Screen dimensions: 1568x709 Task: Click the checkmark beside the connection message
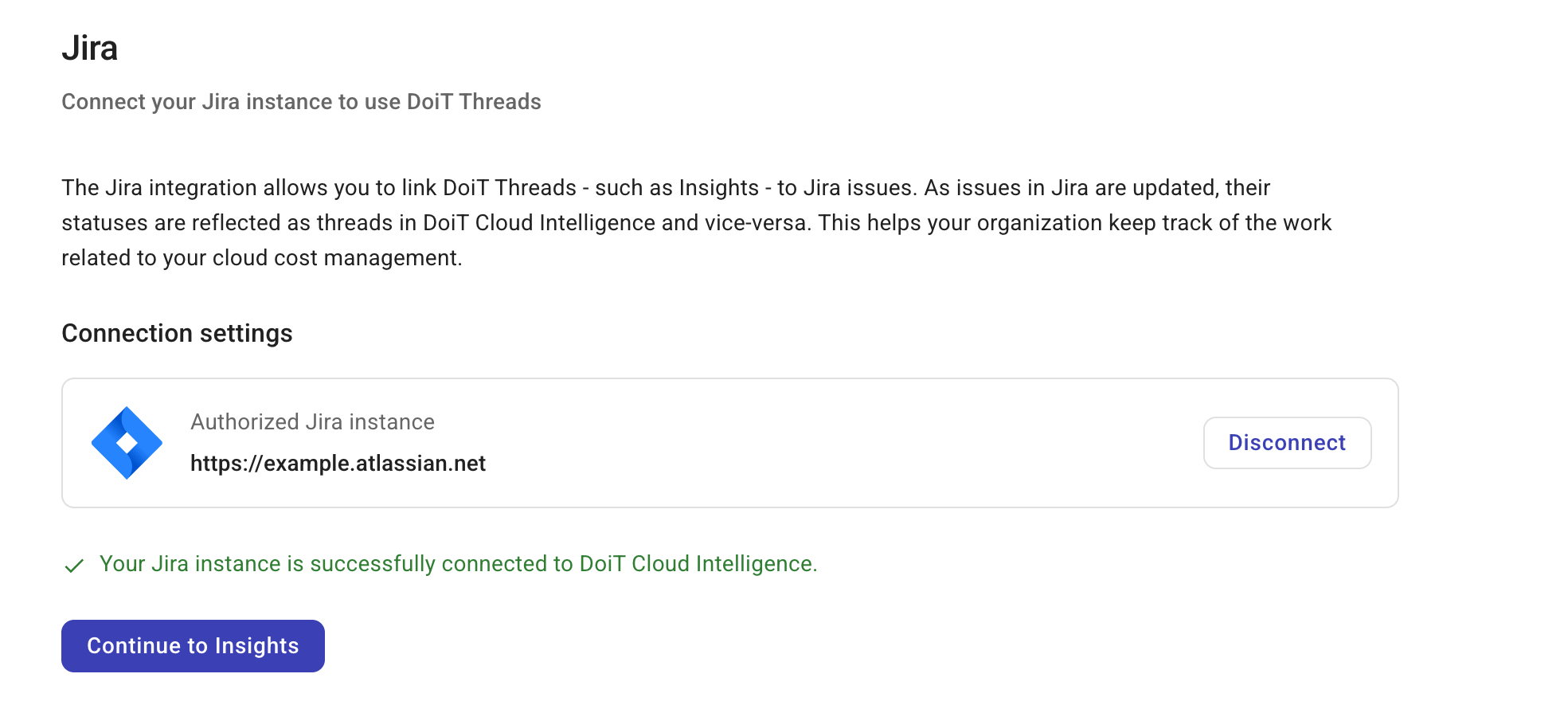coord(74,566)
